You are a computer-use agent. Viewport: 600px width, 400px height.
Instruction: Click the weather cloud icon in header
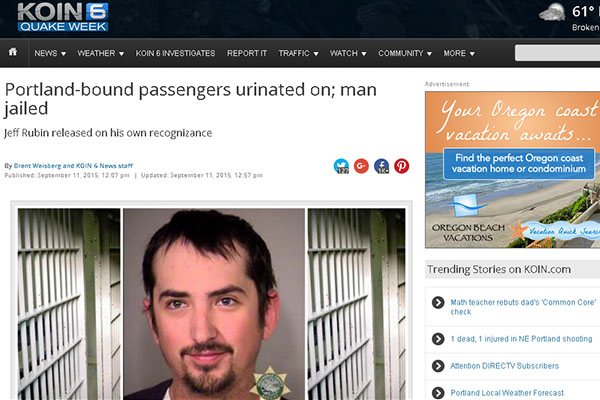(552, 13)
